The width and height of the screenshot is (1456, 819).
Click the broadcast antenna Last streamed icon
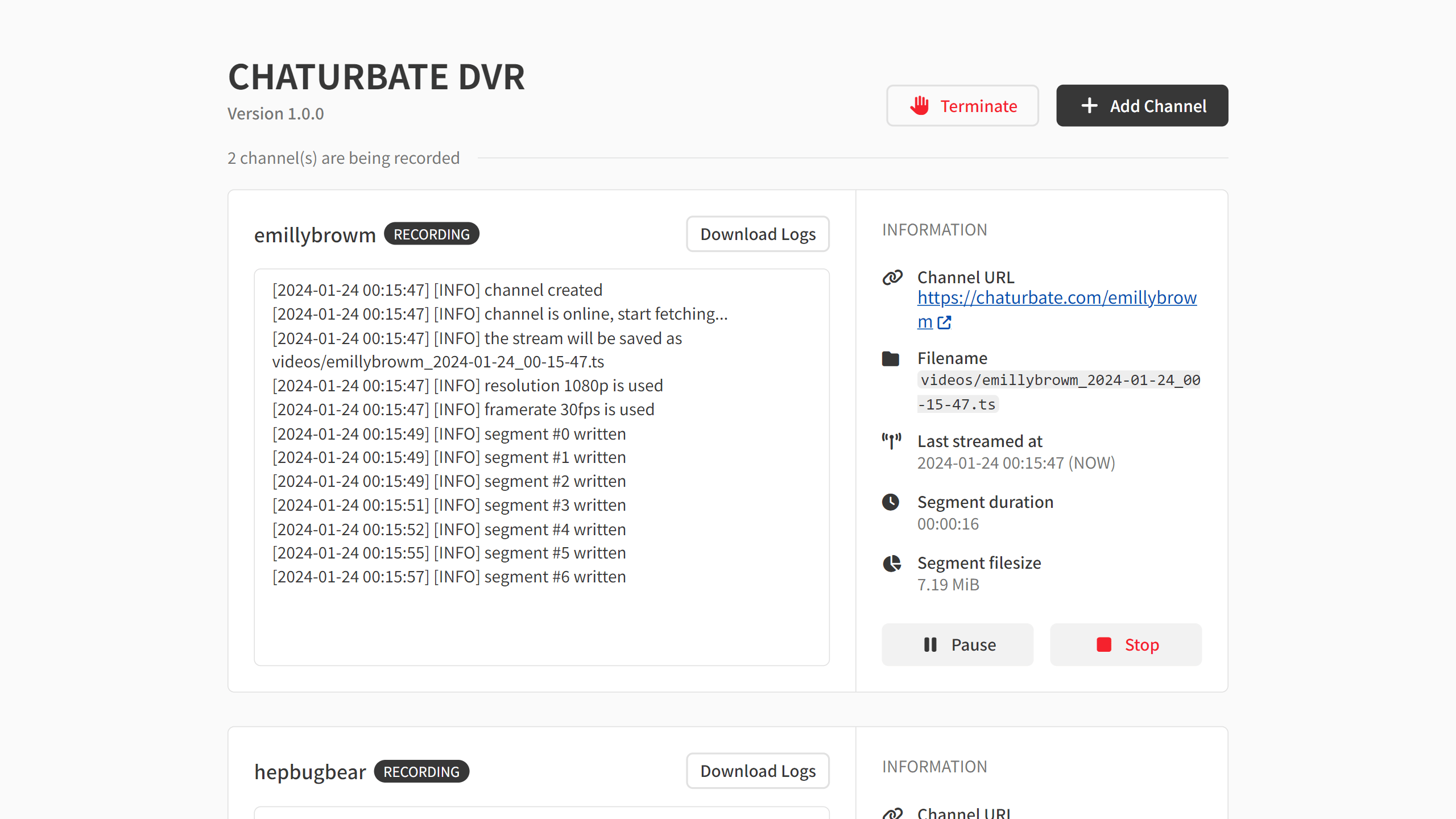[891, 441]
